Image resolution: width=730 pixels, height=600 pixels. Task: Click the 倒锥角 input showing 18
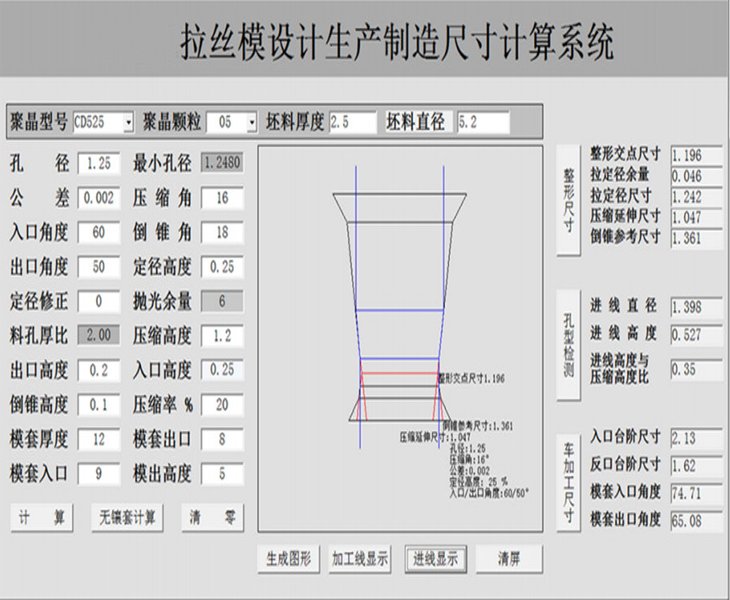(222, 232)
